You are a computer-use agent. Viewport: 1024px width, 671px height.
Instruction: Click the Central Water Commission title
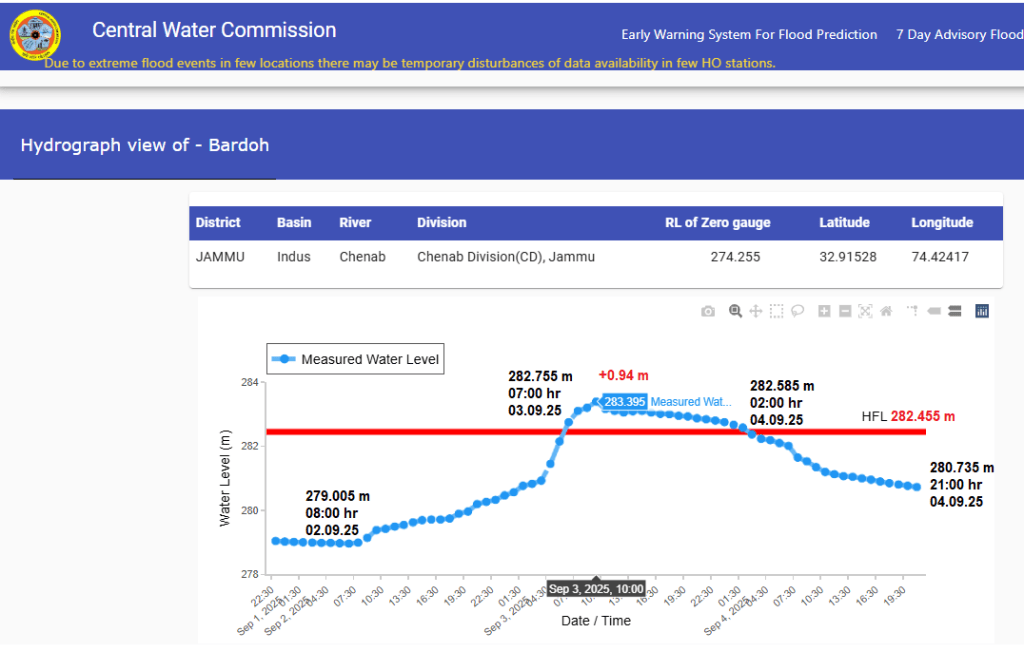click(214, 30)
